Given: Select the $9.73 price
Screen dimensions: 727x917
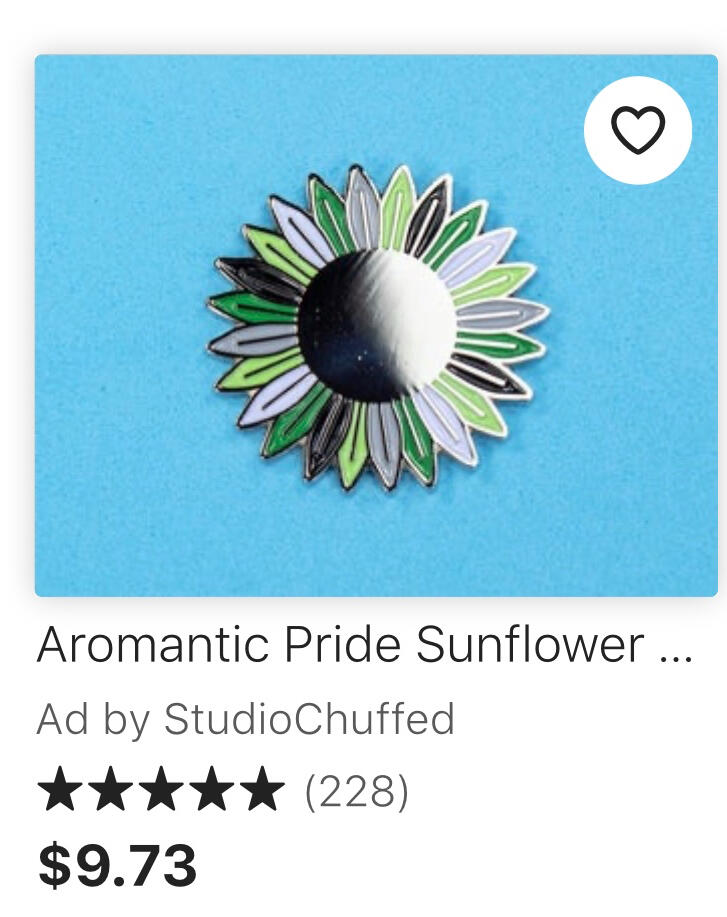Looking at the screenshot, I should click(118, 864).
